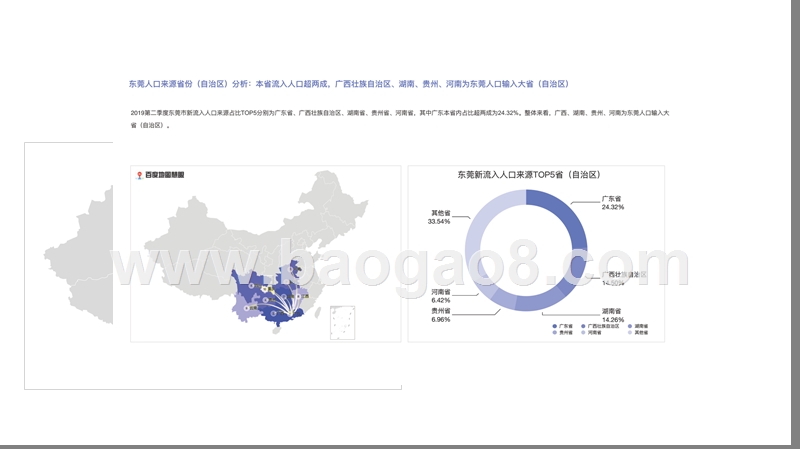Click the 贵州省 legend entry
This screenshot has height=449, width=800.
pyautogui.click(x=562, y=332)
